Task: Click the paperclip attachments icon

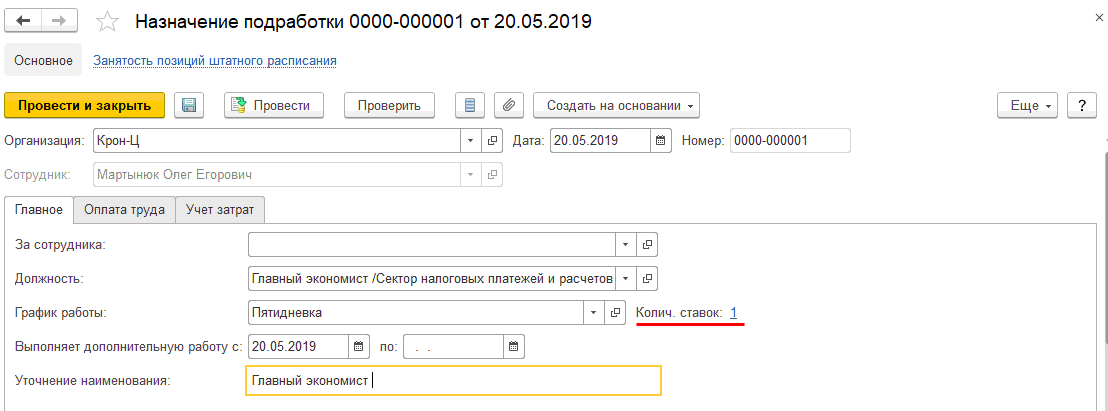Action: point(509,105)
